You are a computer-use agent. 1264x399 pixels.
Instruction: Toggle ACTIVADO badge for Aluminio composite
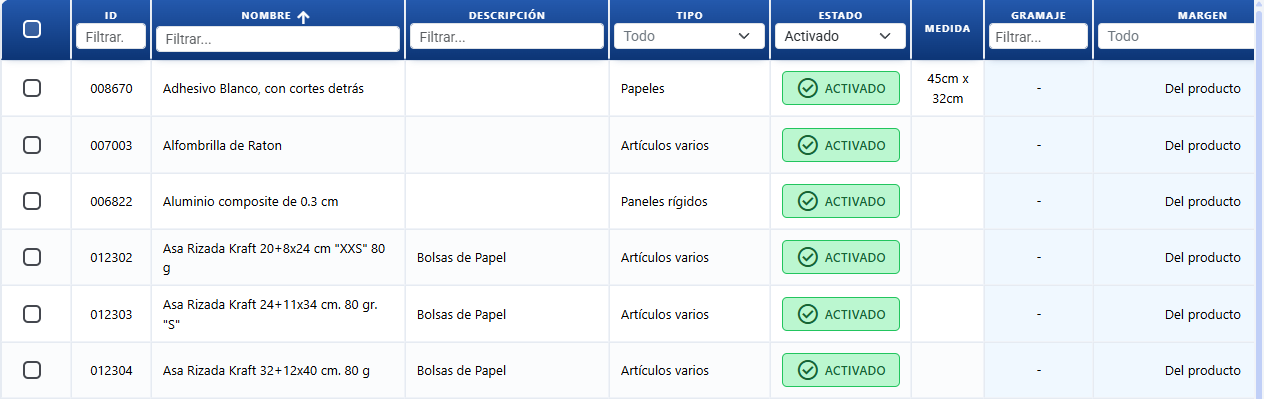click(x=841, y=201)
